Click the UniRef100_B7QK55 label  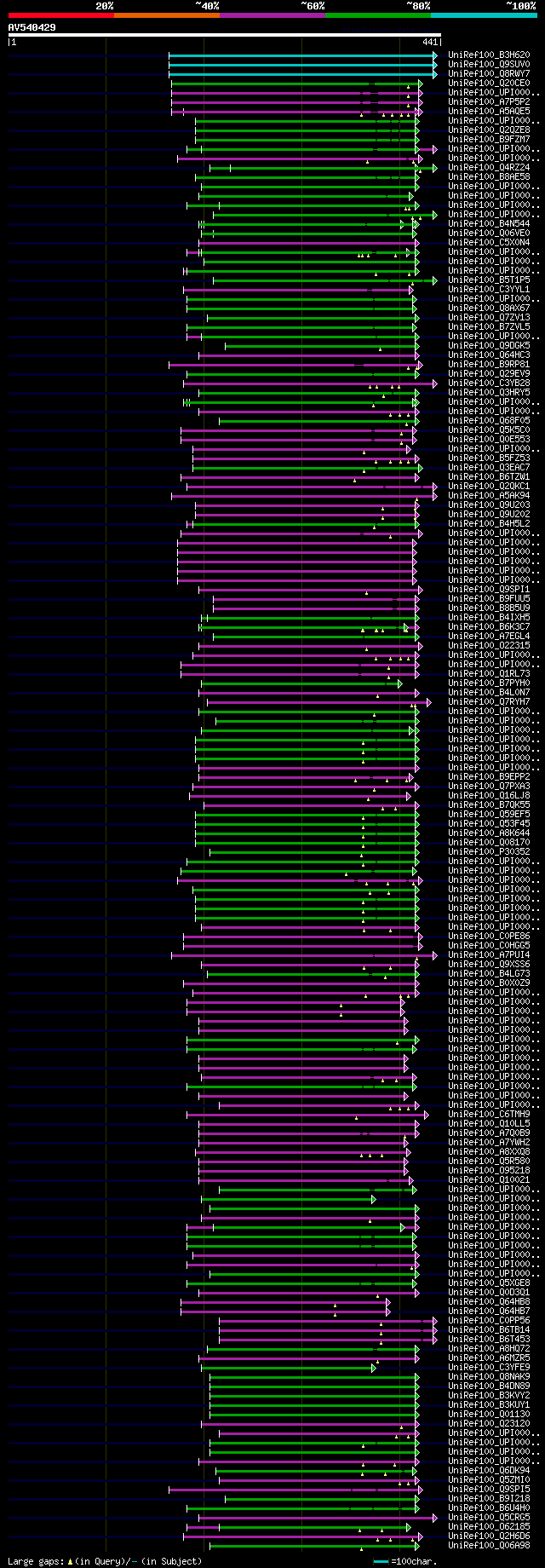489,805
